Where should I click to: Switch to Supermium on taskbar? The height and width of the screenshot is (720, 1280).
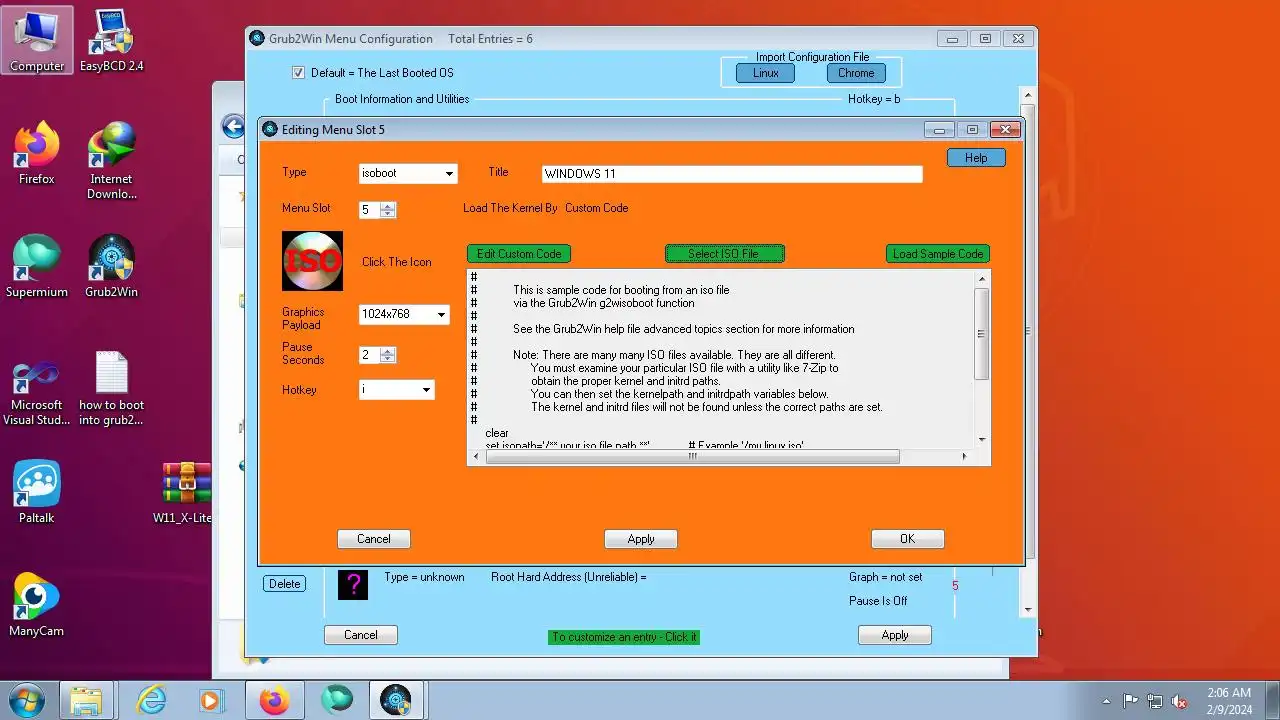coord(335,699)
